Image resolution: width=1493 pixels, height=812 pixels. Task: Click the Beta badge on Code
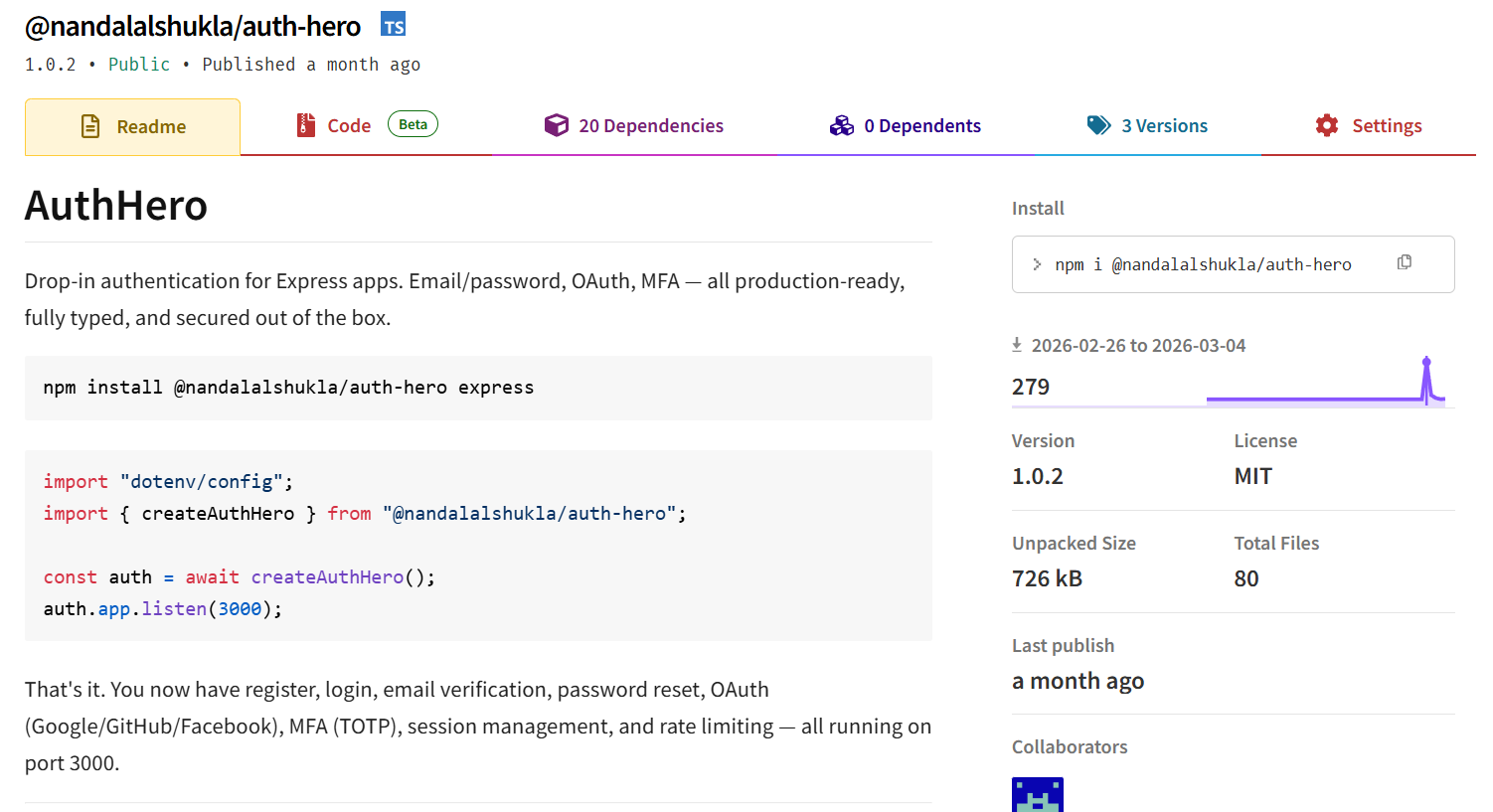pyautogui.click(x=413, y=124)
